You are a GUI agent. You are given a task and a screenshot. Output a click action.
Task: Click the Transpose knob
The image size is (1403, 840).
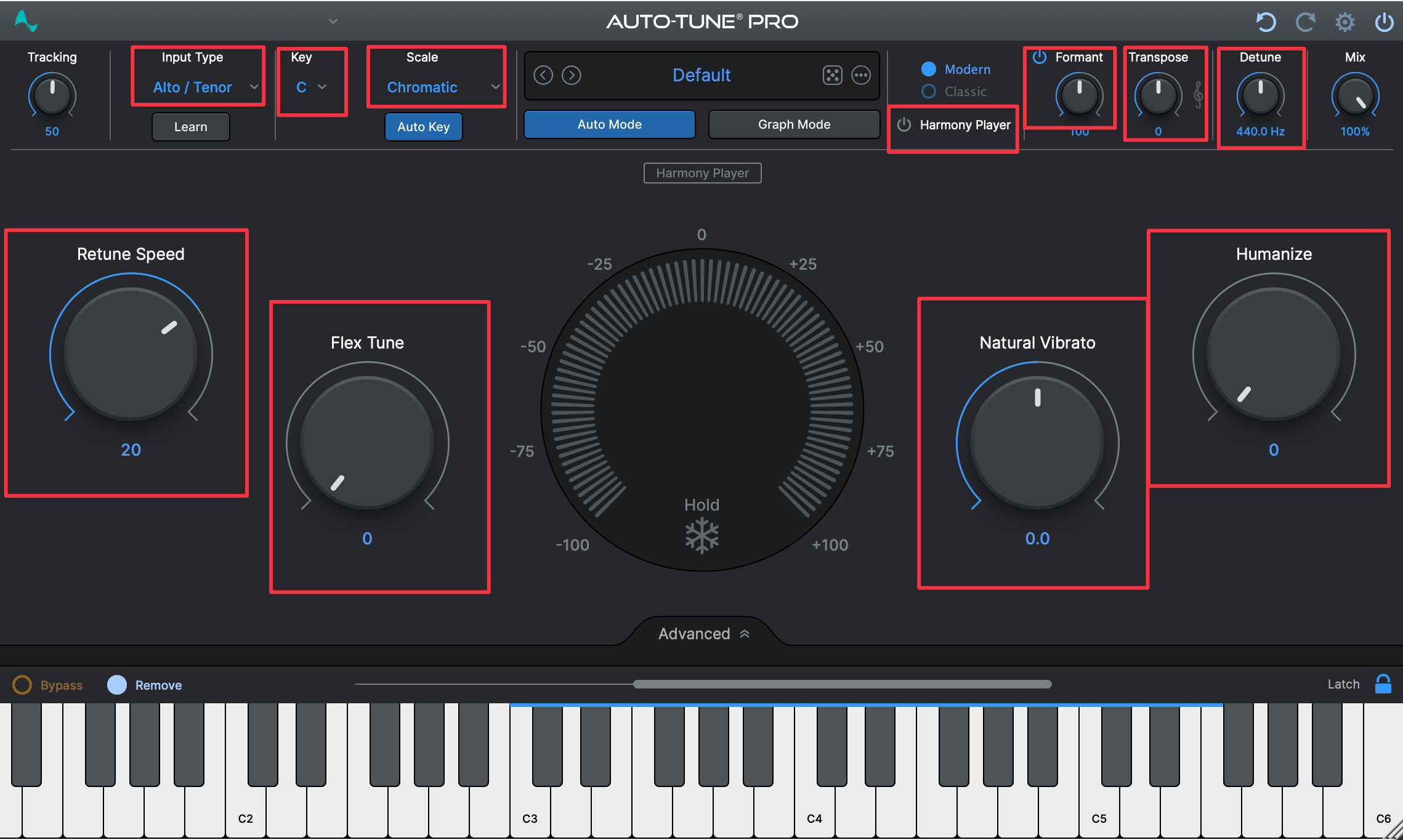tap(1158, 95)
